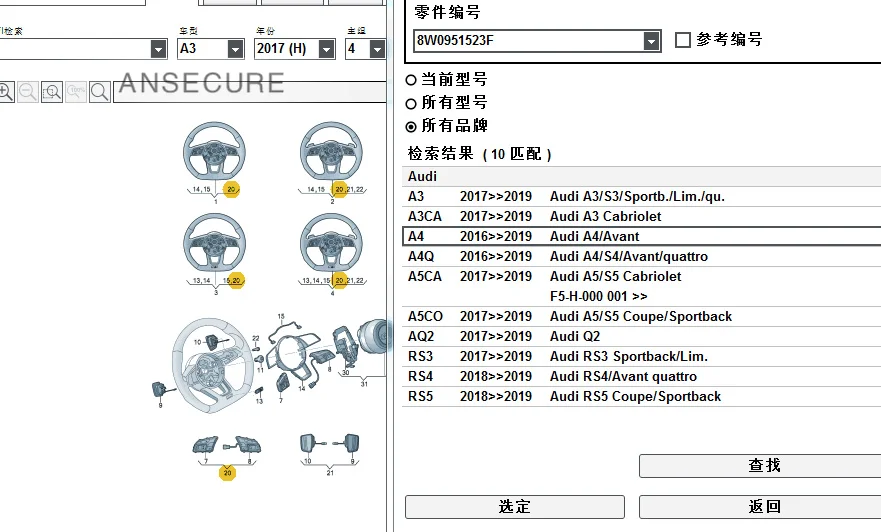Click highlighted 20 under wheel variant 1
The width and height of the screenshot is (881, 532).
[231, 189]
